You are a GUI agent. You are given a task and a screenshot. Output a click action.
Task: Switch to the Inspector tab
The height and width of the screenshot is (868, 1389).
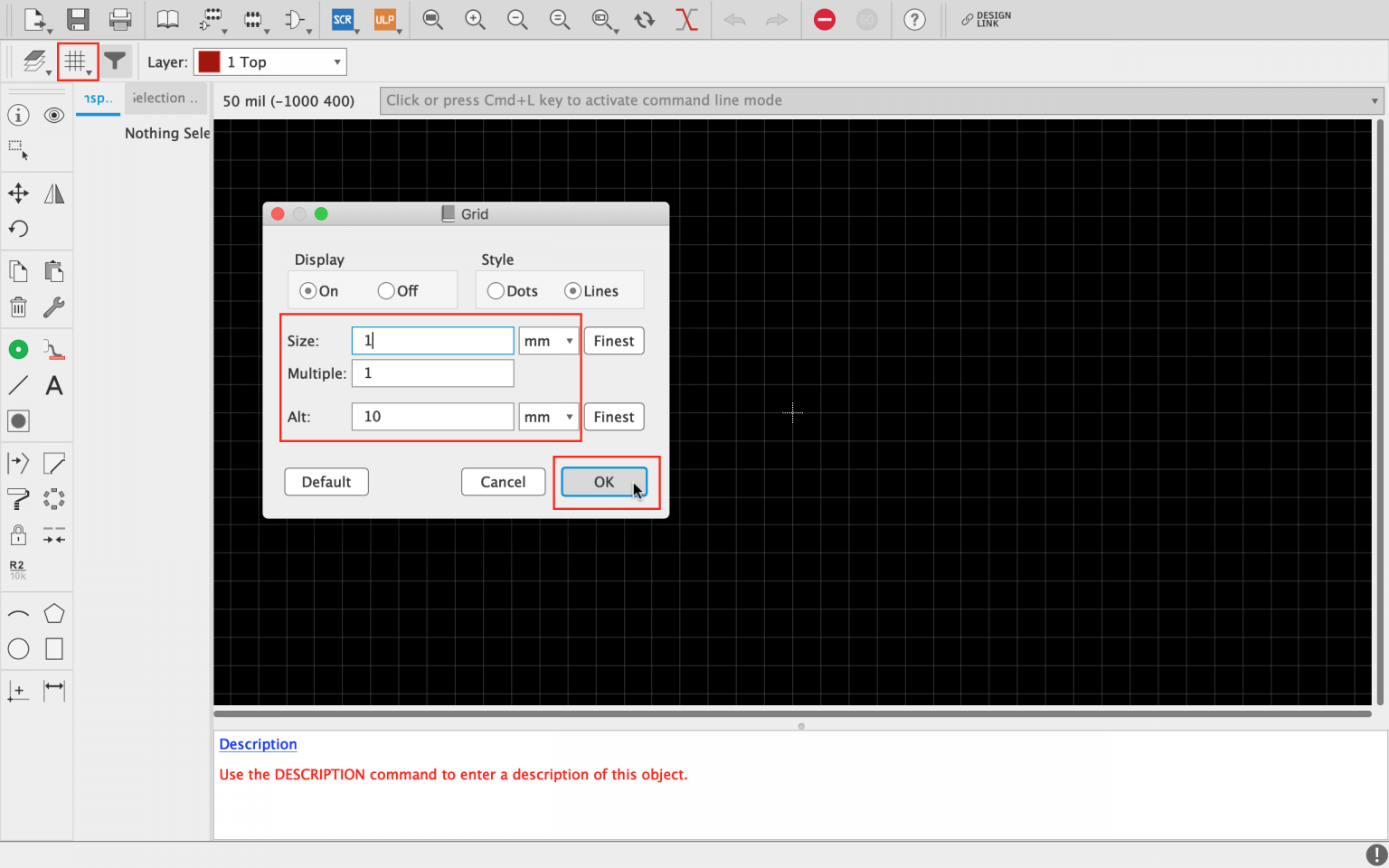[x=98, y=99]
